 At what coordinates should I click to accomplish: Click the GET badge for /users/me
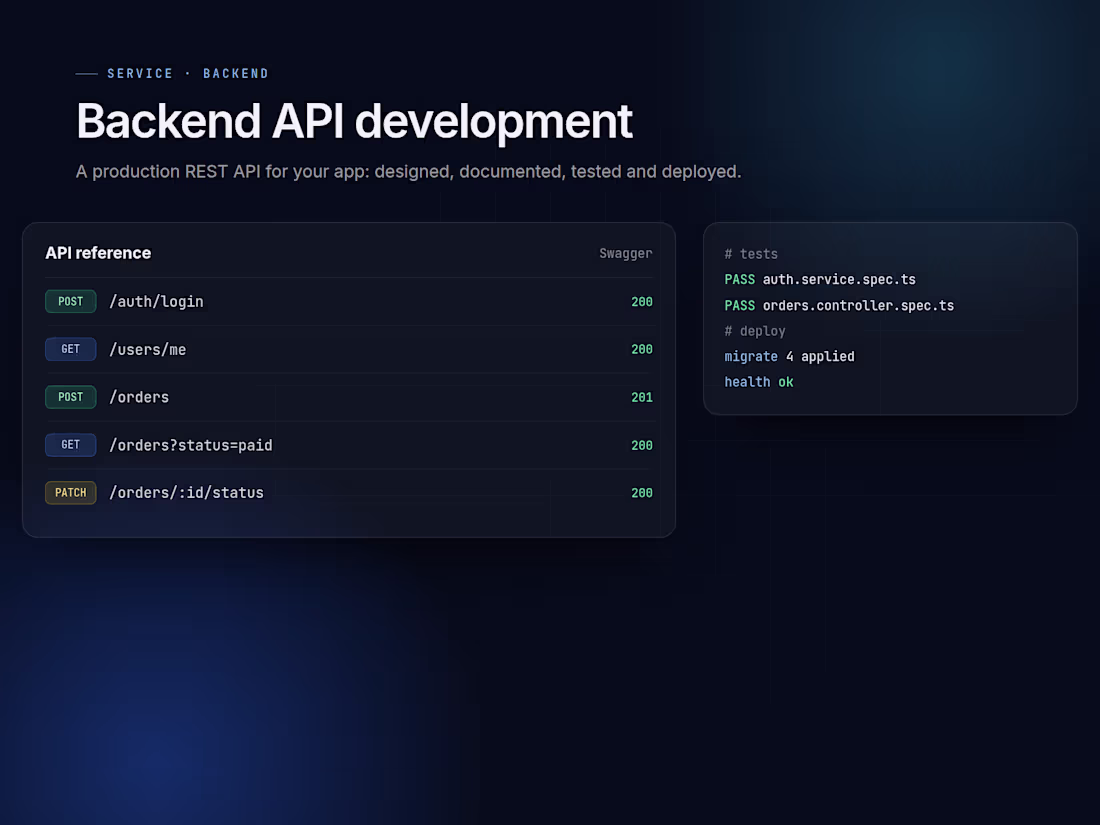point(71,349)
